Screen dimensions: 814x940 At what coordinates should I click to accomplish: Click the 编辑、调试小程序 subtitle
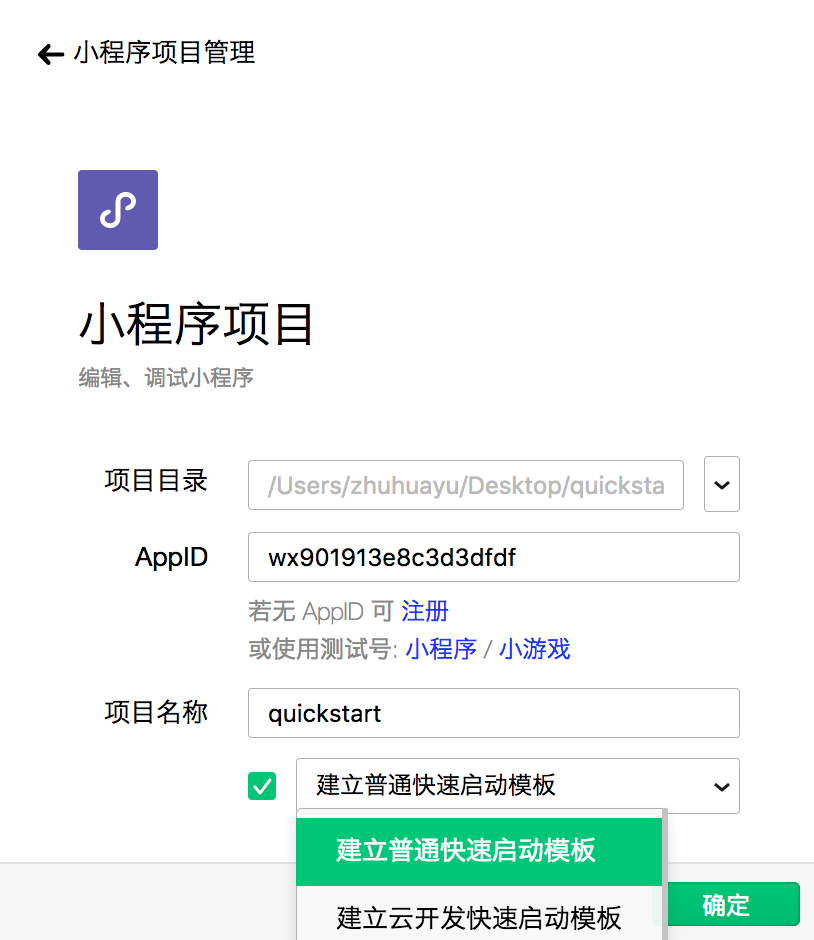click(166, 378)
